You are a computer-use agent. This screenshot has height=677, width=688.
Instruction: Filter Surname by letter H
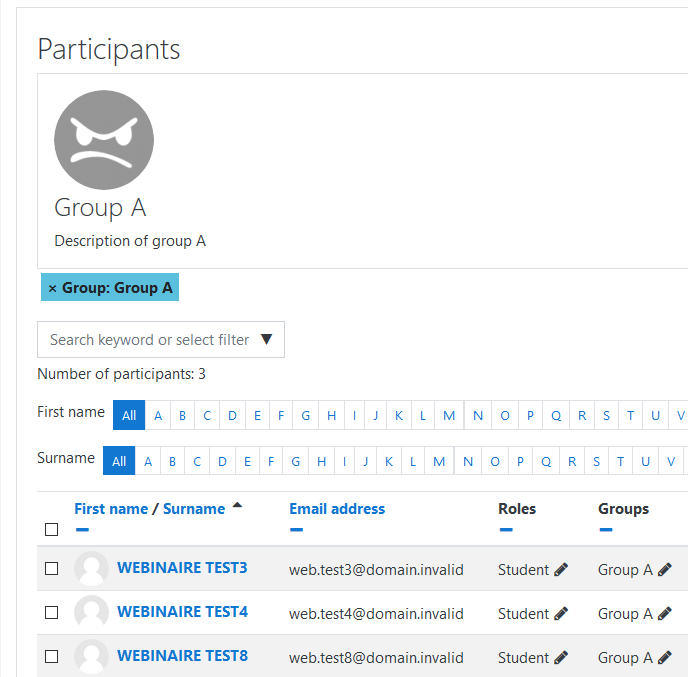(x=321, y=461)
